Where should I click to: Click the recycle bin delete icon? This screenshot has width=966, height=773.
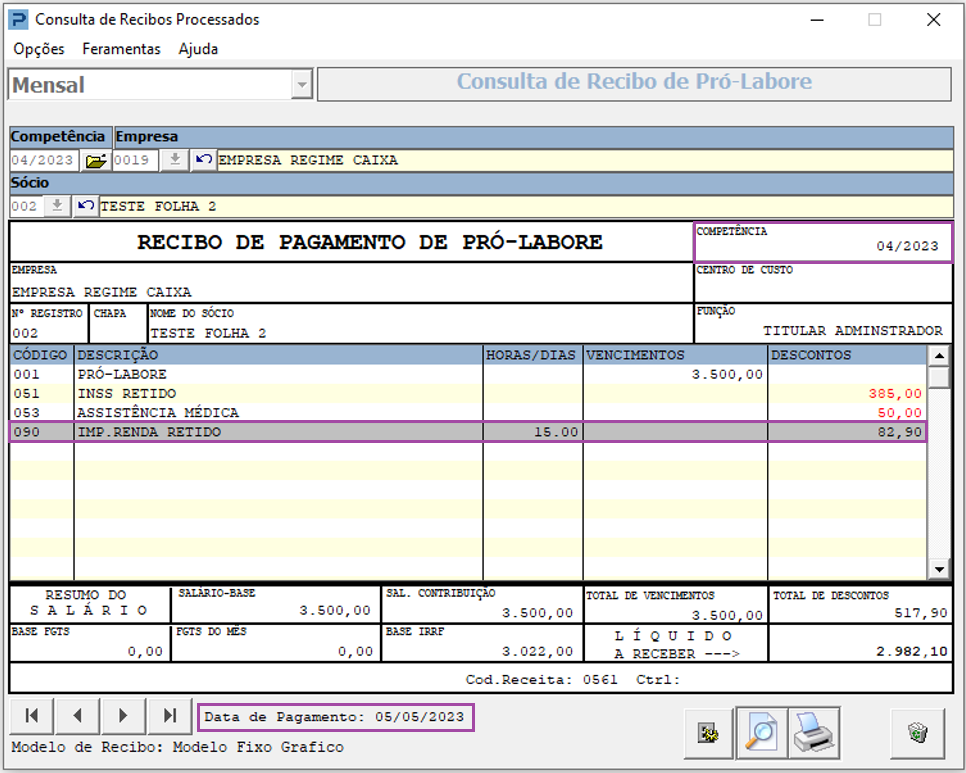point(916,733)
